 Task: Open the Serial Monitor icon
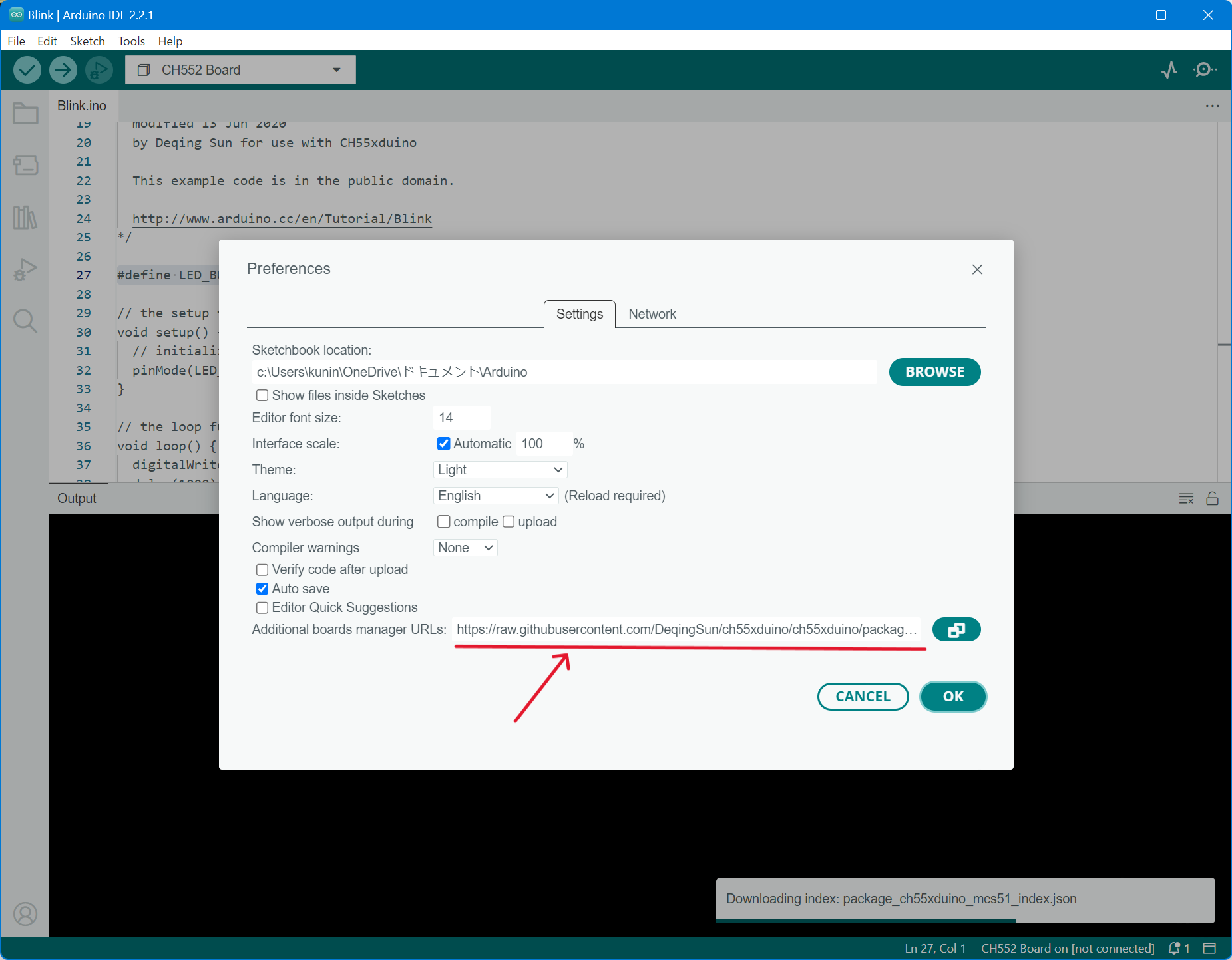click(1205, 70)
